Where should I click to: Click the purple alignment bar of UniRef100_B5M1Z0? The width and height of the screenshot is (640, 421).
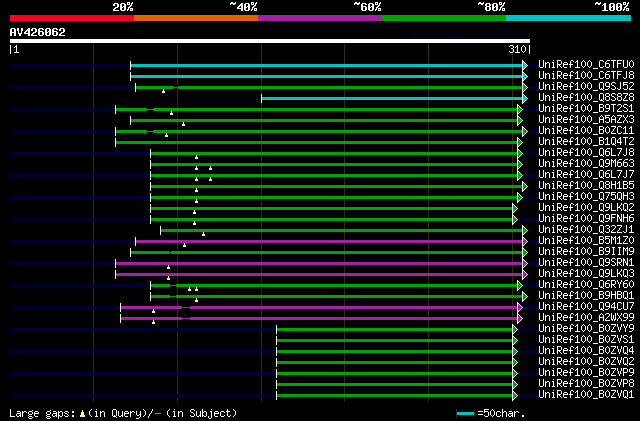click(329, 242)
